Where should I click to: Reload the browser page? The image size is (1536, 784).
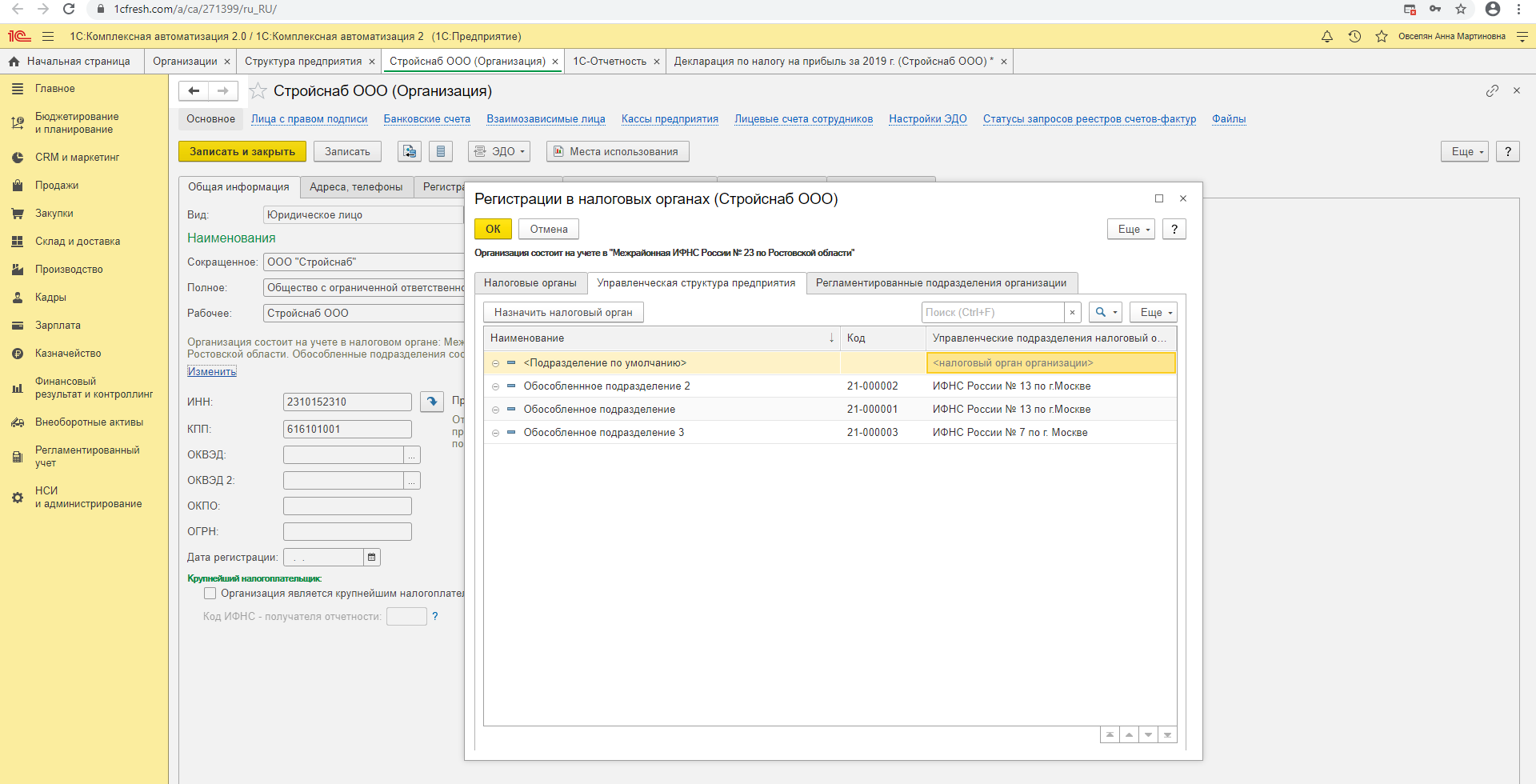pyautogui.click(x=69, y=9)
